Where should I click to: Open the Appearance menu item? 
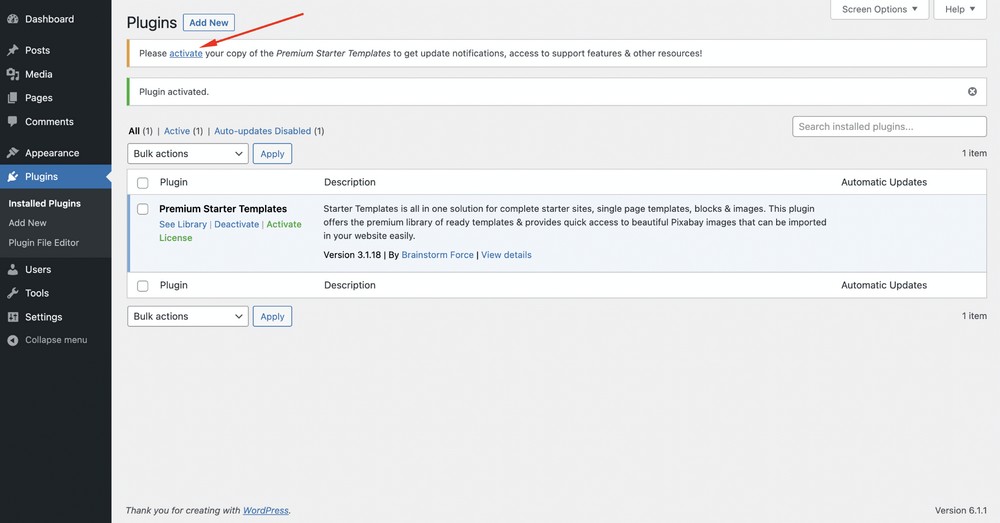click(52, 152)
